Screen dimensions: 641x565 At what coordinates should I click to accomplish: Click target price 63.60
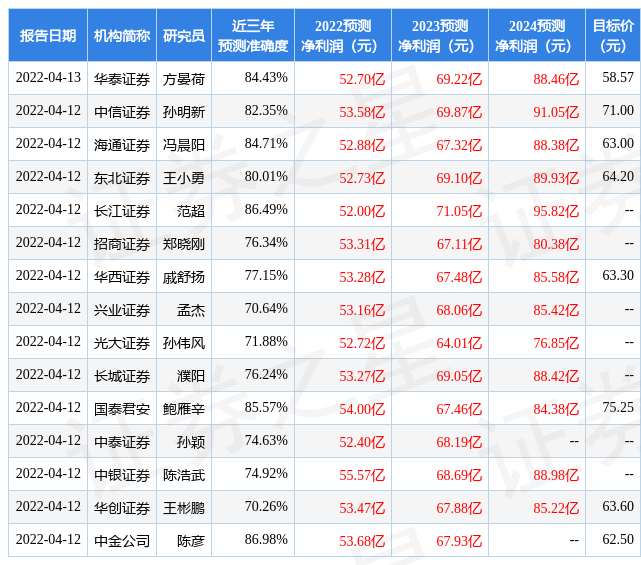tap(618, 507)
